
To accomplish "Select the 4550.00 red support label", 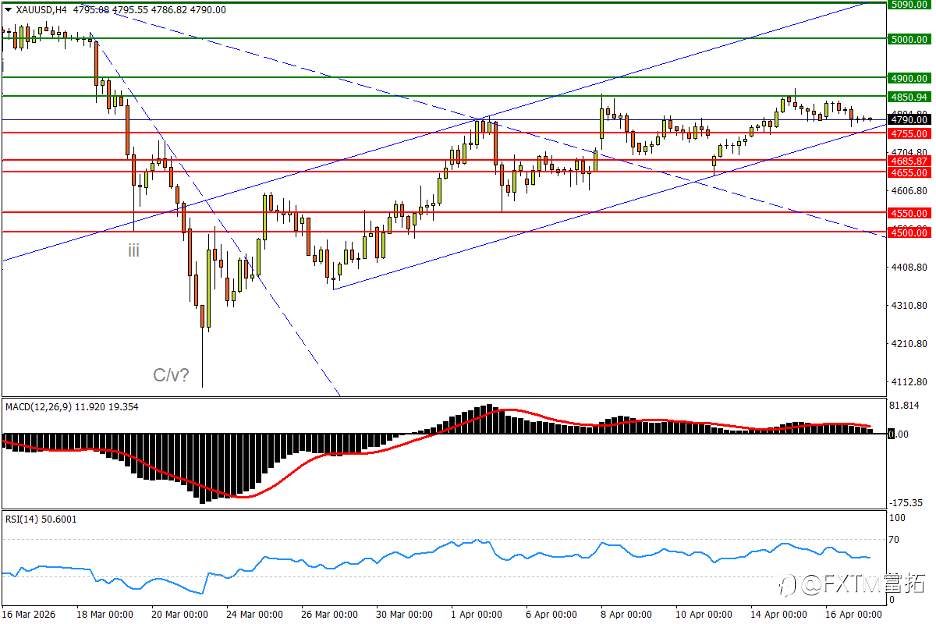I will click(x=909, y=213).
